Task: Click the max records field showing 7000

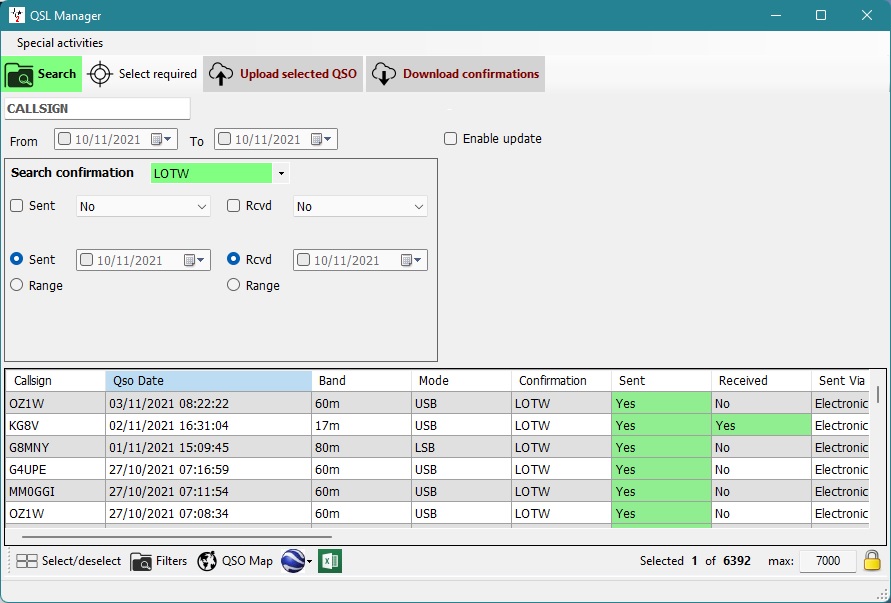Action: pos(828,561)
